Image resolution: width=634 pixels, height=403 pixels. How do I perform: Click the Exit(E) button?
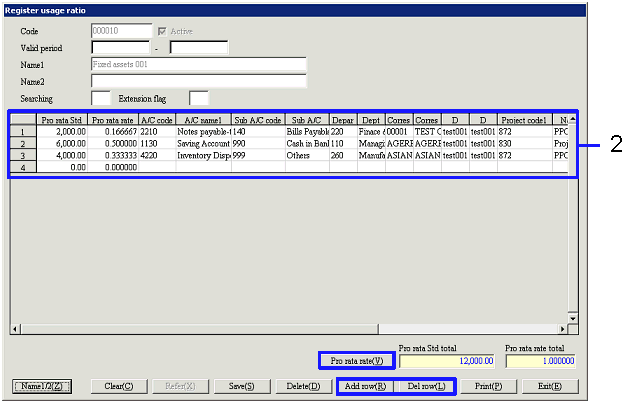coord(548,386)
